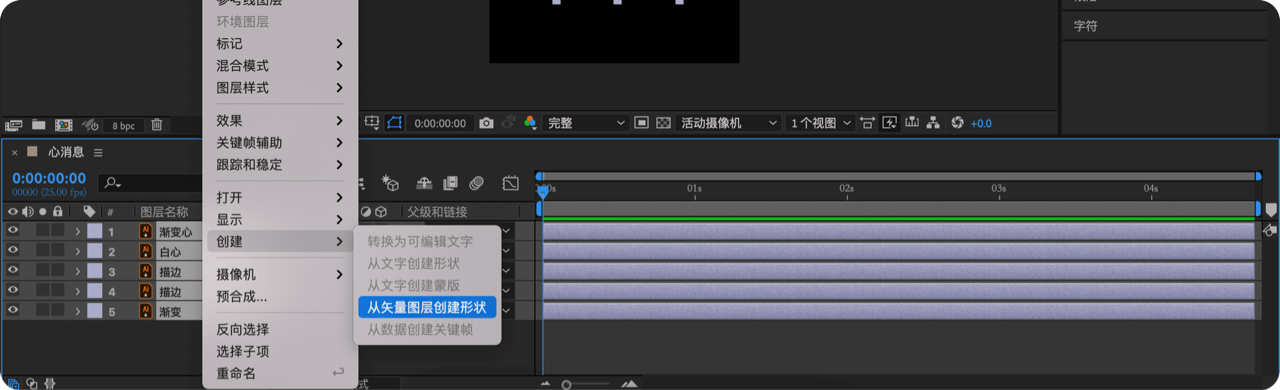Open the 图层样式 submenu
Screen dimensions: 1280x390
280,87
